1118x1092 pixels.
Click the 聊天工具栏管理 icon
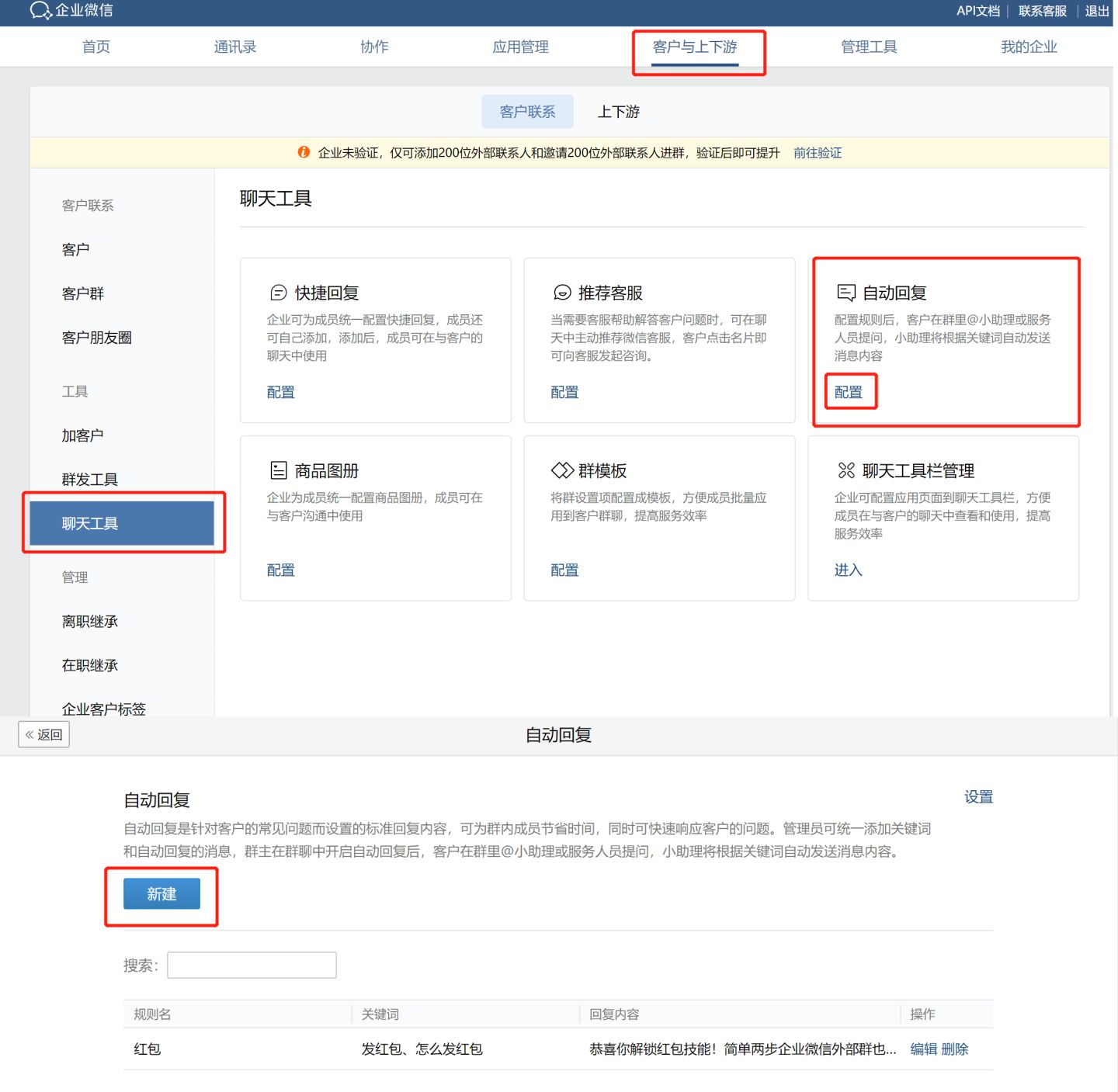[845, 470]
